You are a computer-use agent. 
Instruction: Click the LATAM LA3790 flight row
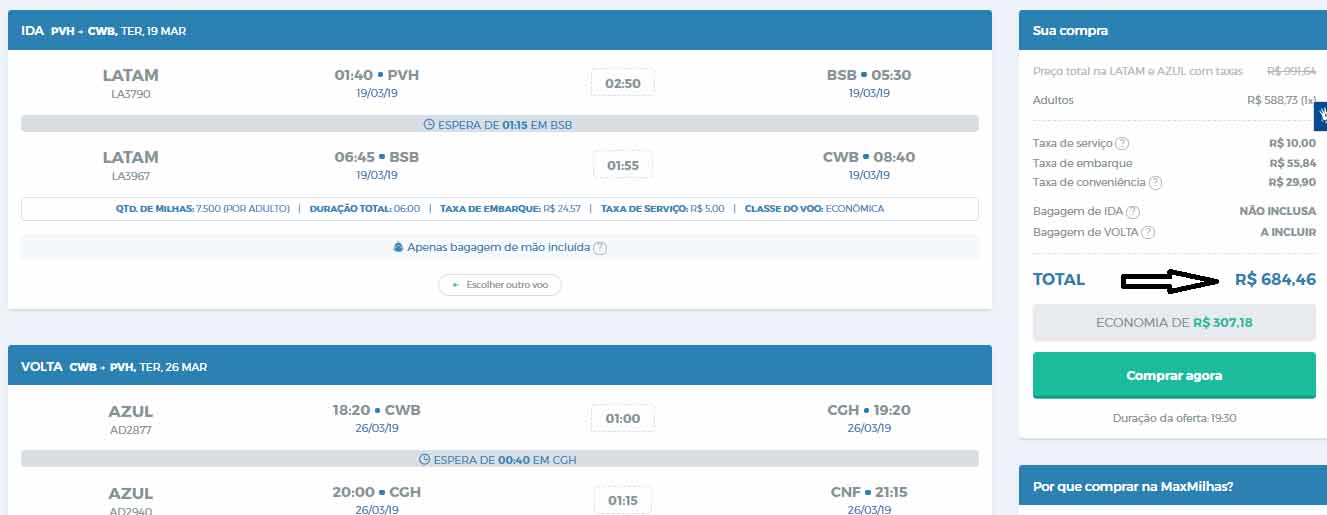click(x=499, y=84)
